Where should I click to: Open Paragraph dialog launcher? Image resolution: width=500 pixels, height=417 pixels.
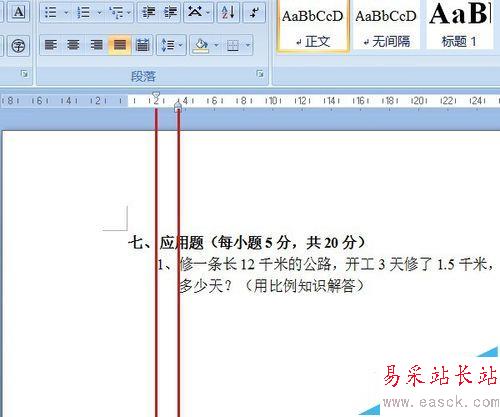(x=260, y=74)
